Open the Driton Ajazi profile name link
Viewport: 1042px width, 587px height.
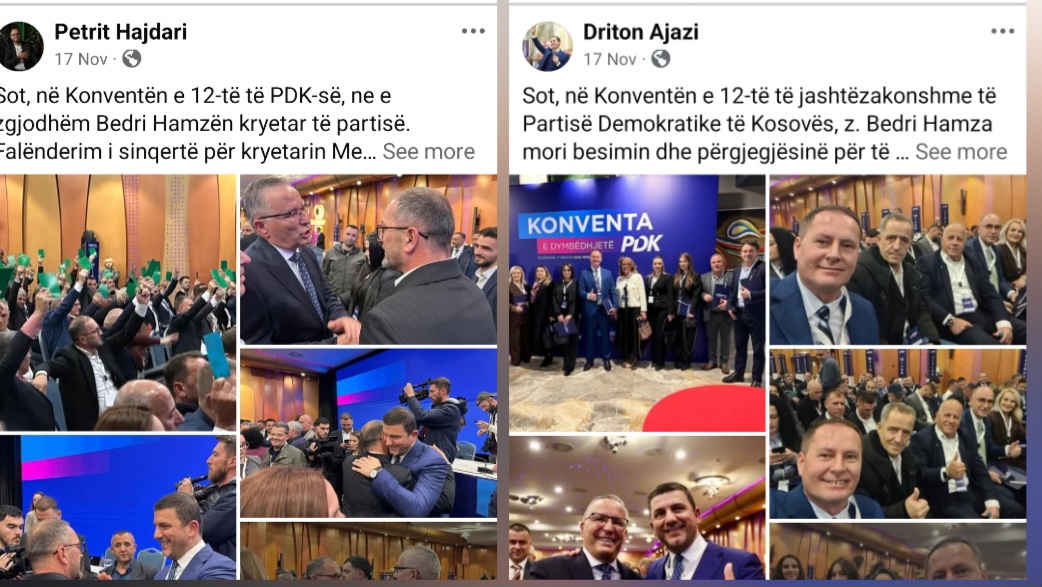pos(641,32)
